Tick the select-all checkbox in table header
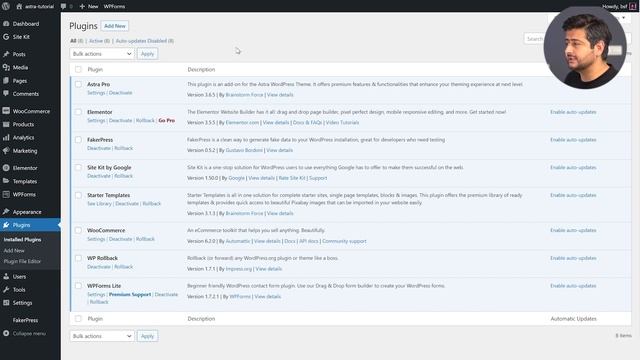Image resolution: width=640 pixels, height=360 pixels. 78,69
